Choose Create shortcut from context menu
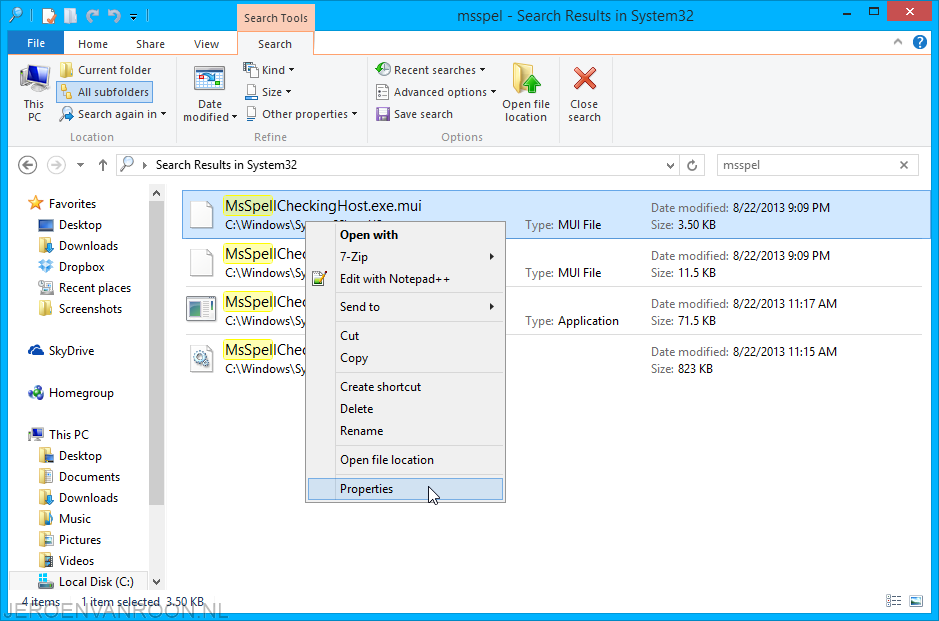Viewport: 939px width, 621px height. click(405, 387)
